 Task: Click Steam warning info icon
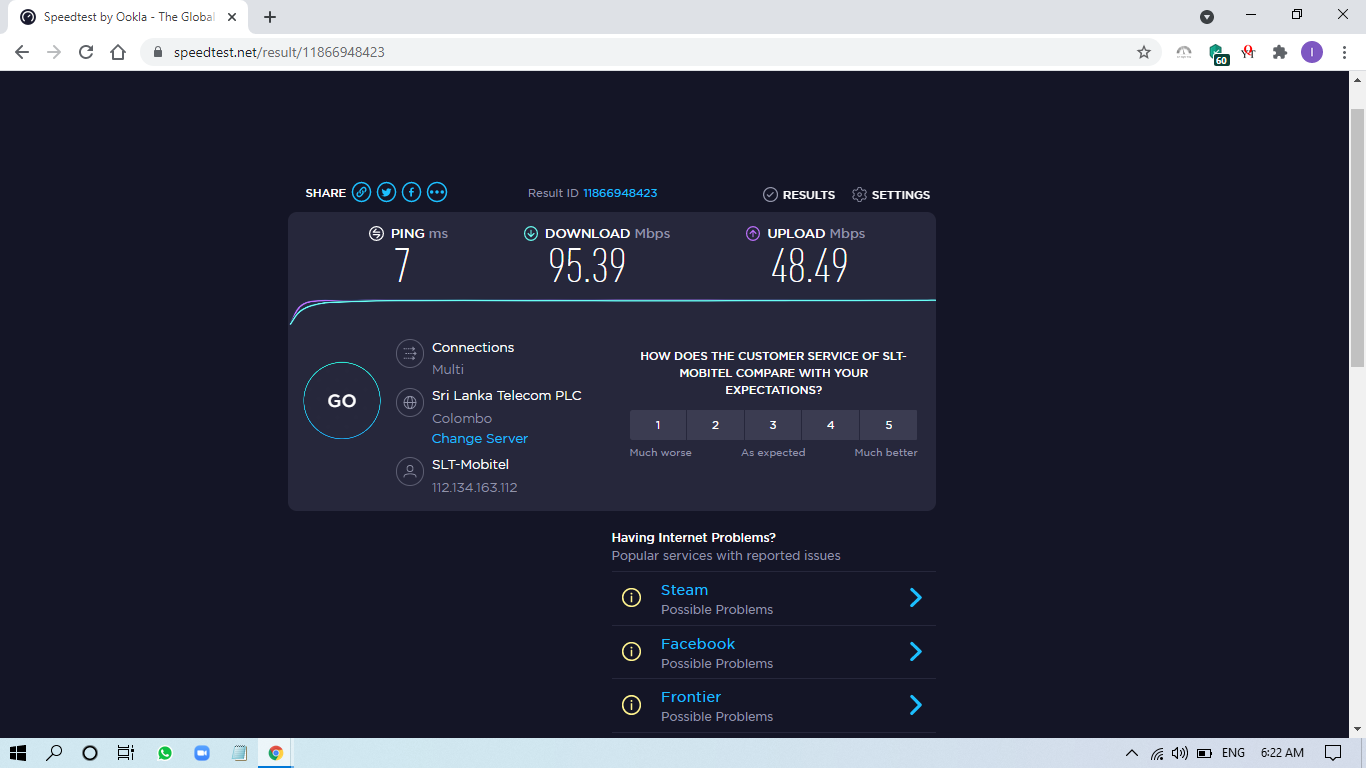pyautogui.click(x=631, y=598)
